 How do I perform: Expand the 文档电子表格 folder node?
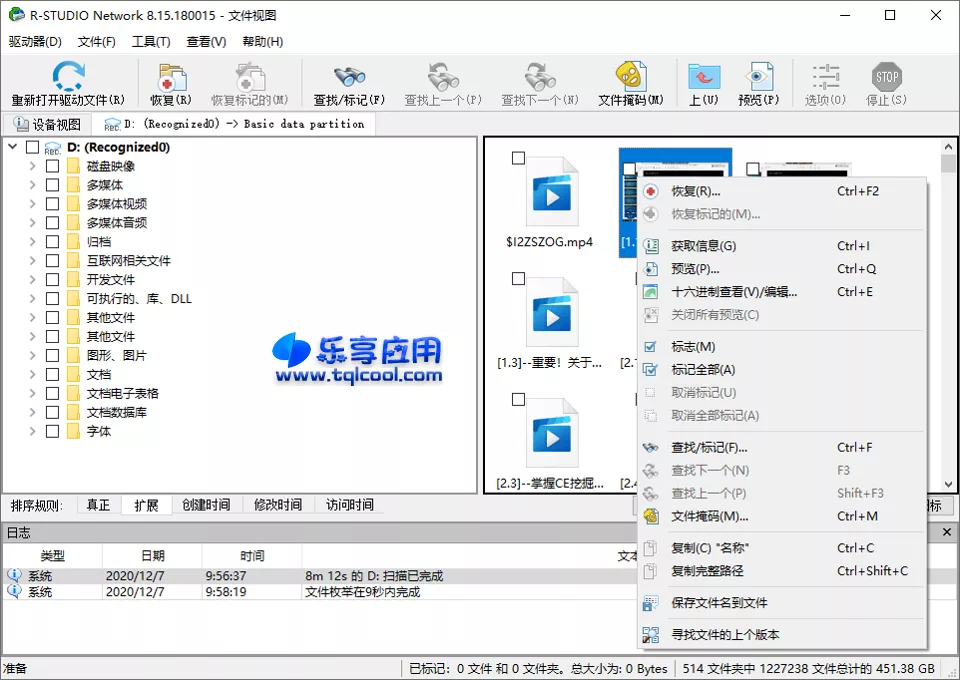32,394
